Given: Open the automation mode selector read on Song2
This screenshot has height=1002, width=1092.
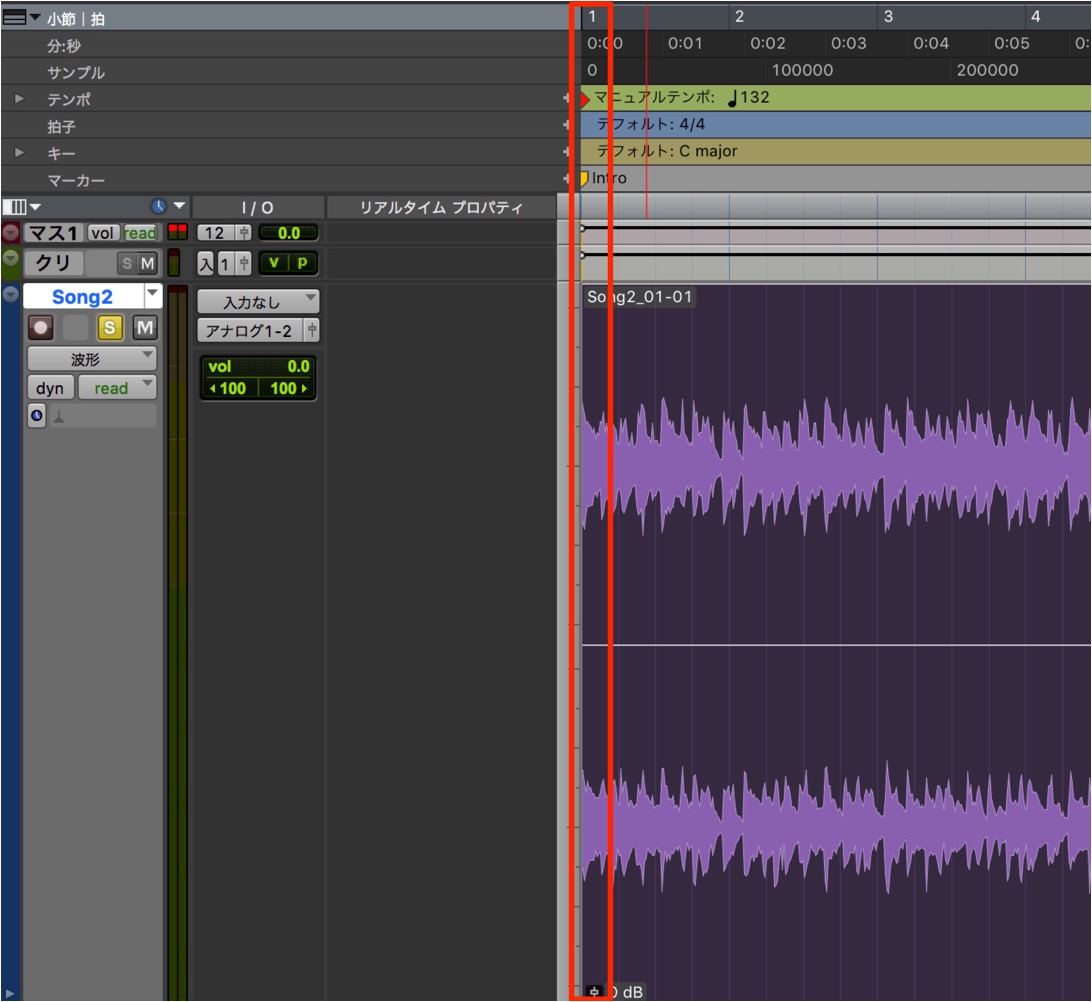Looking at the screenshot, I should pos(117,387).
